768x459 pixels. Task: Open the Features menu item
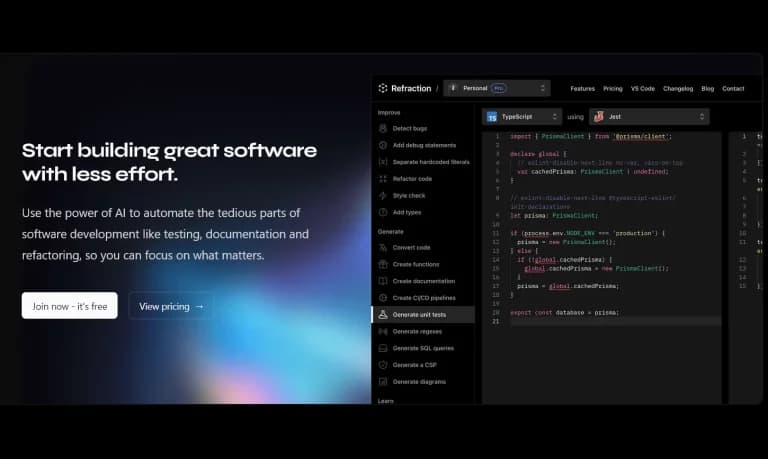(582, 89)
